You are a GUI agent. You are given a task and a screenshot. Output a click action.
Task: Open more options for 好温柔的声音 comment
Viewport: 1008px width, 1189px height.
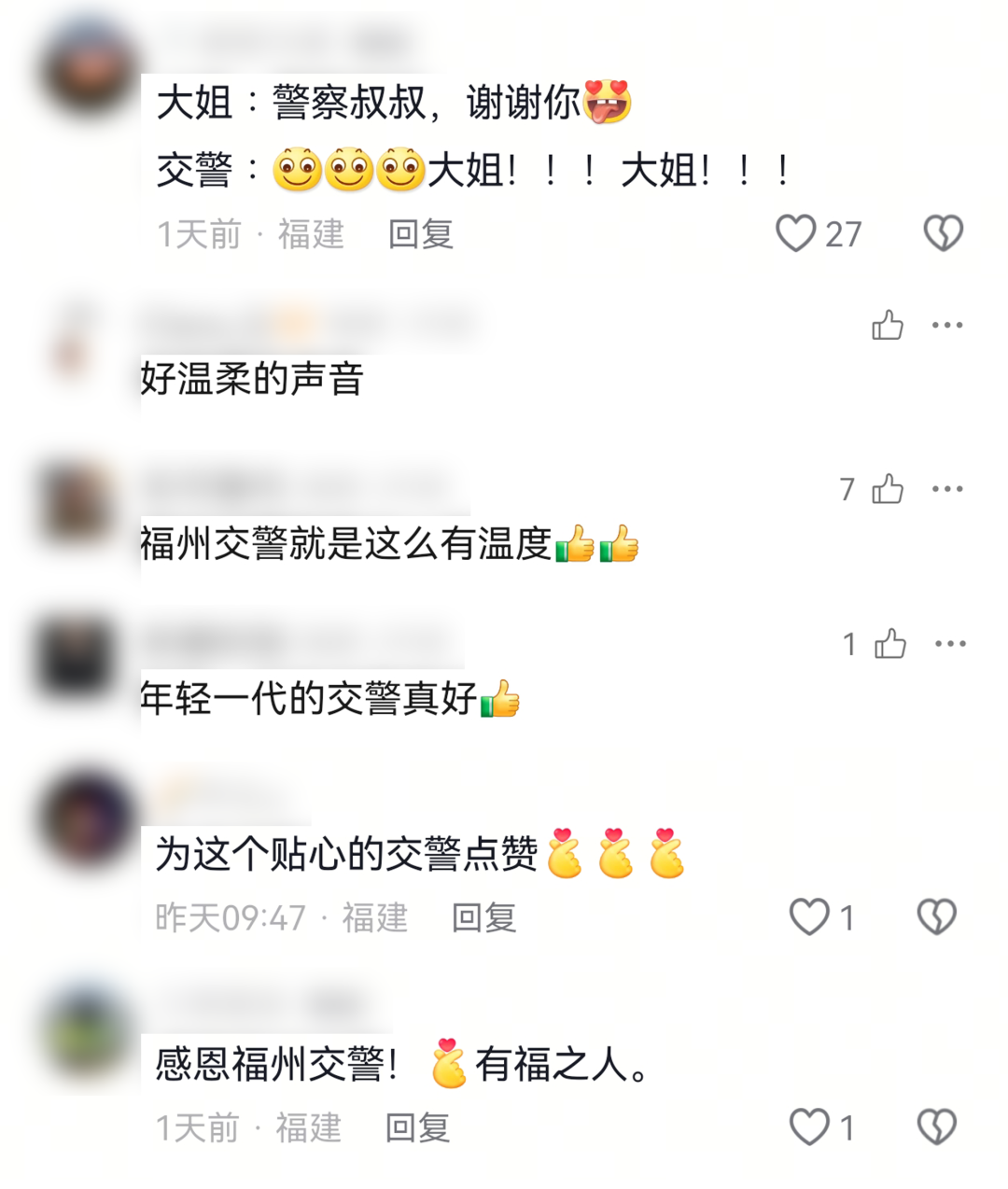coord(947,325)
